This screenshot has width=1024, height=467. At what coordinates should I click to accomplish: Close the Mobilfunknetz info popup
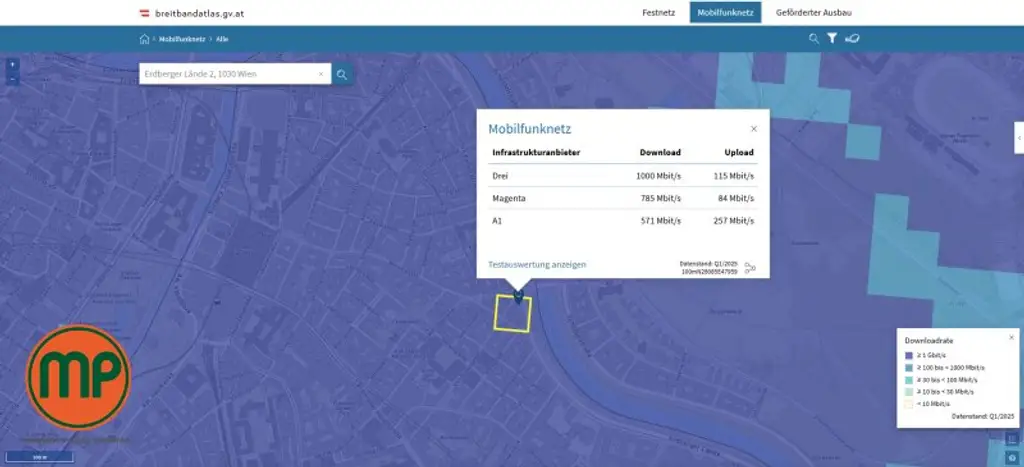pyautogui.click(x=754, y=129)
